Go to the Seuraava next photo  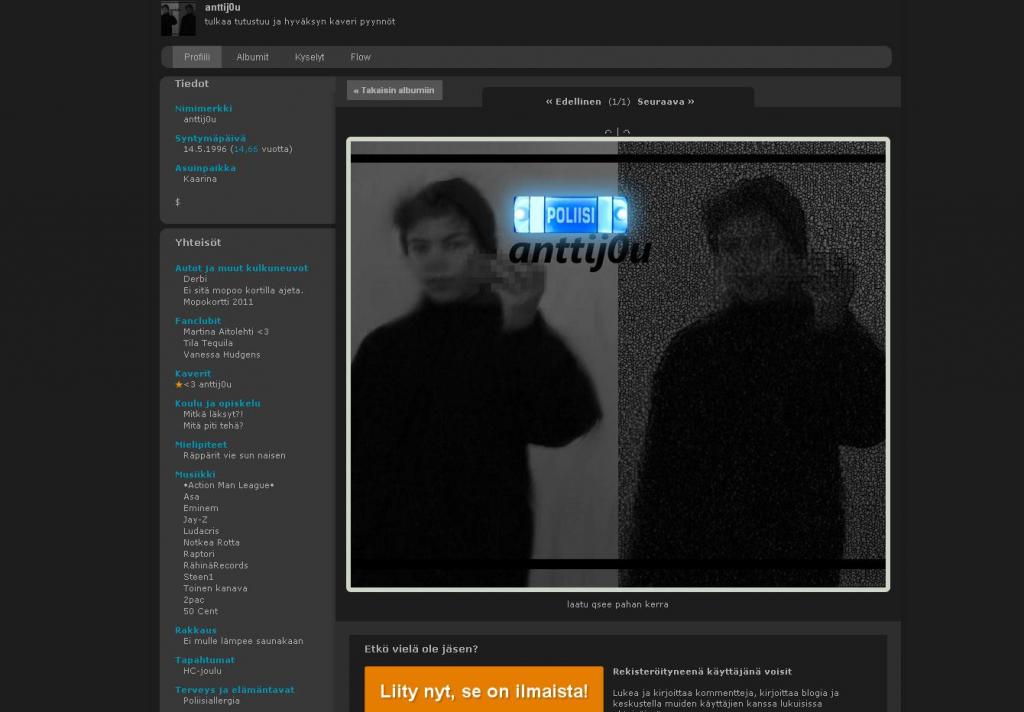click(665, 101)
